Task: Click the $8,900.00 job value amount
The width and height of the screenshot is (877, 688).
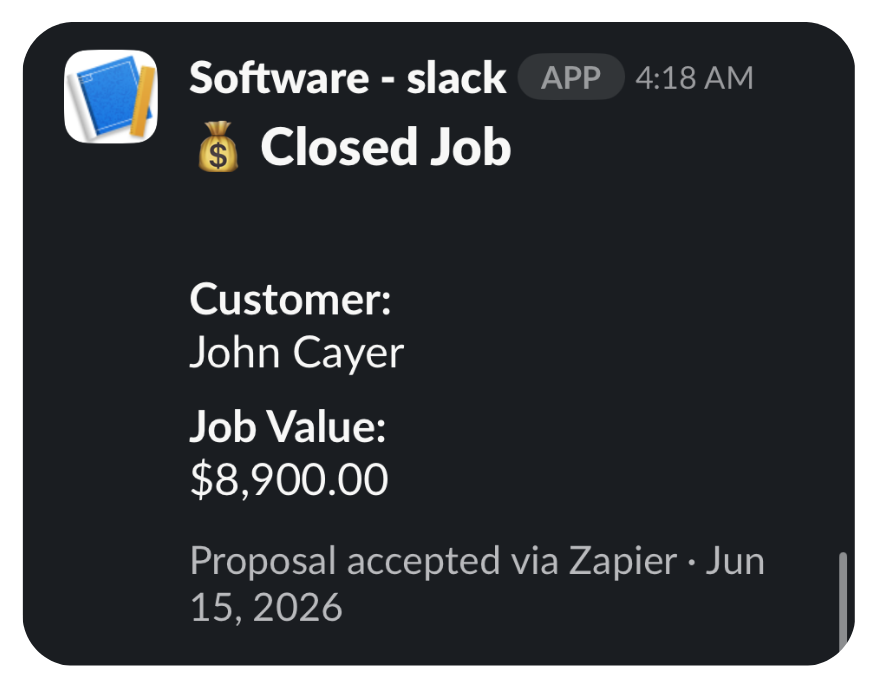Action: point(289,479)
